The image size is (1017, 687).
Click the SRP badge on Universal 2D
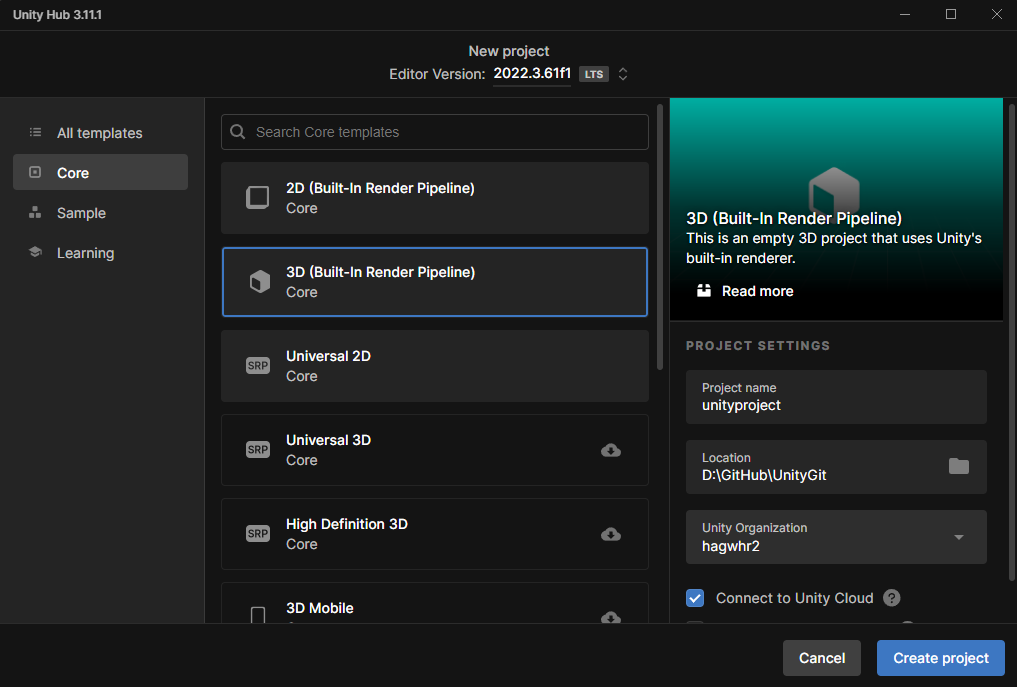(x=257, y=365)
